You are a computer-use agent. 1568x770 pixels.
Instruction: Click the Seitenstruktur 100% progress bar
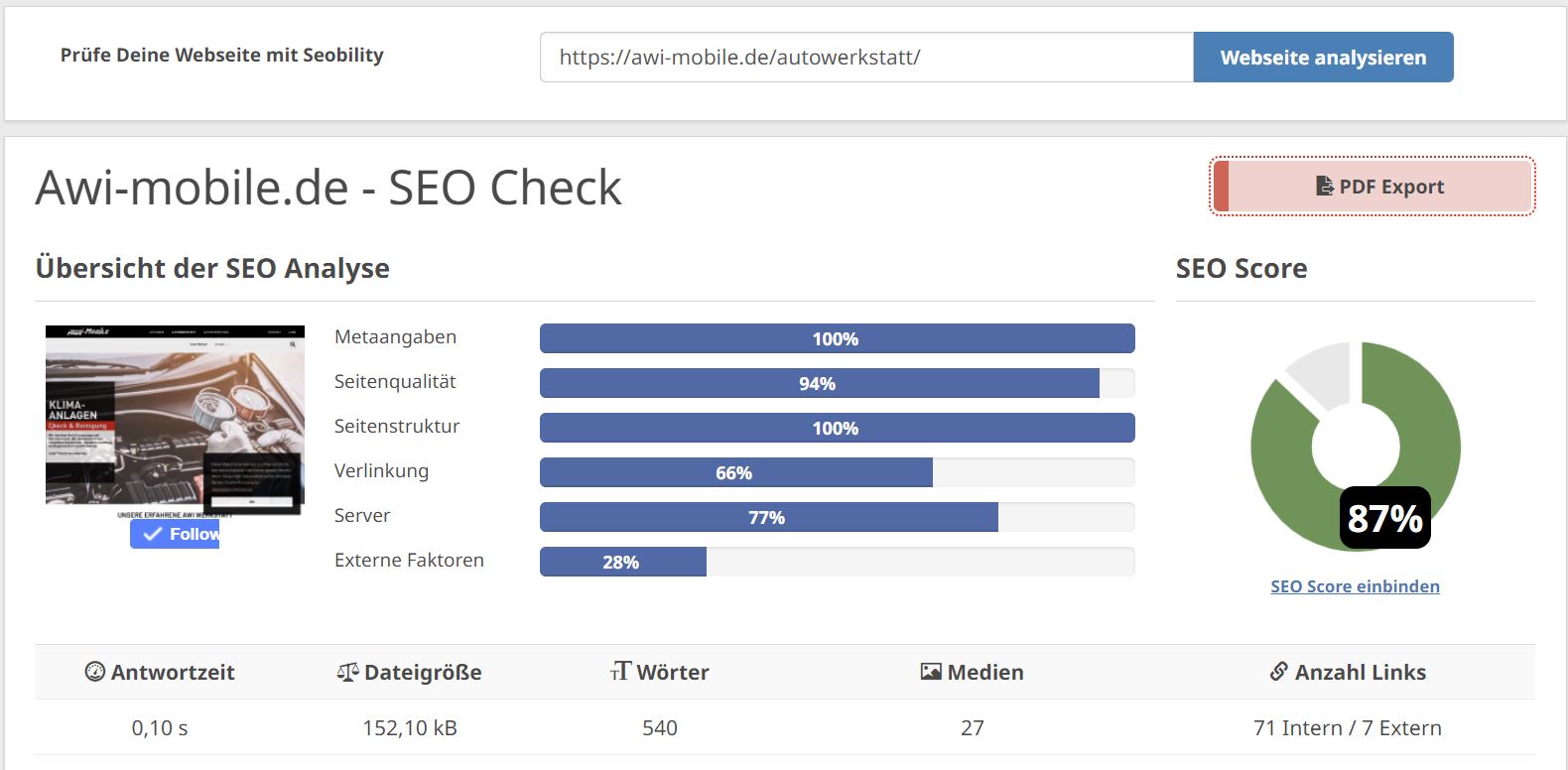click(x=837, y=428)
